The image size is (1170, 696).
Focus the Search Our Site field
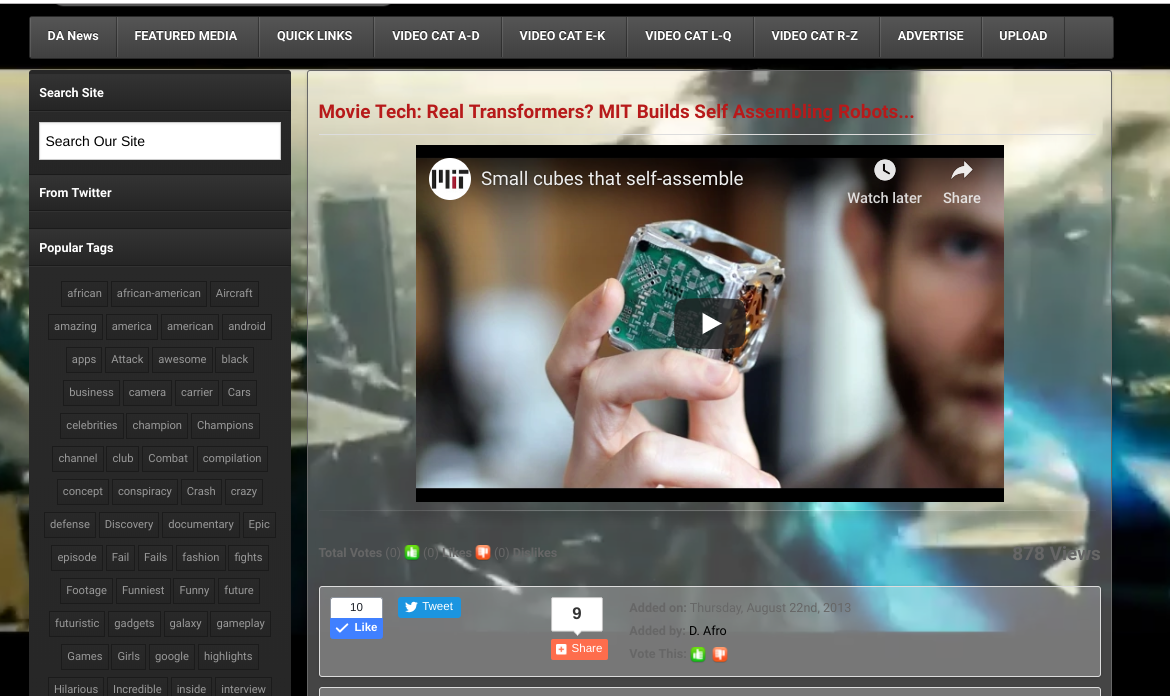(x=160, y=141)
